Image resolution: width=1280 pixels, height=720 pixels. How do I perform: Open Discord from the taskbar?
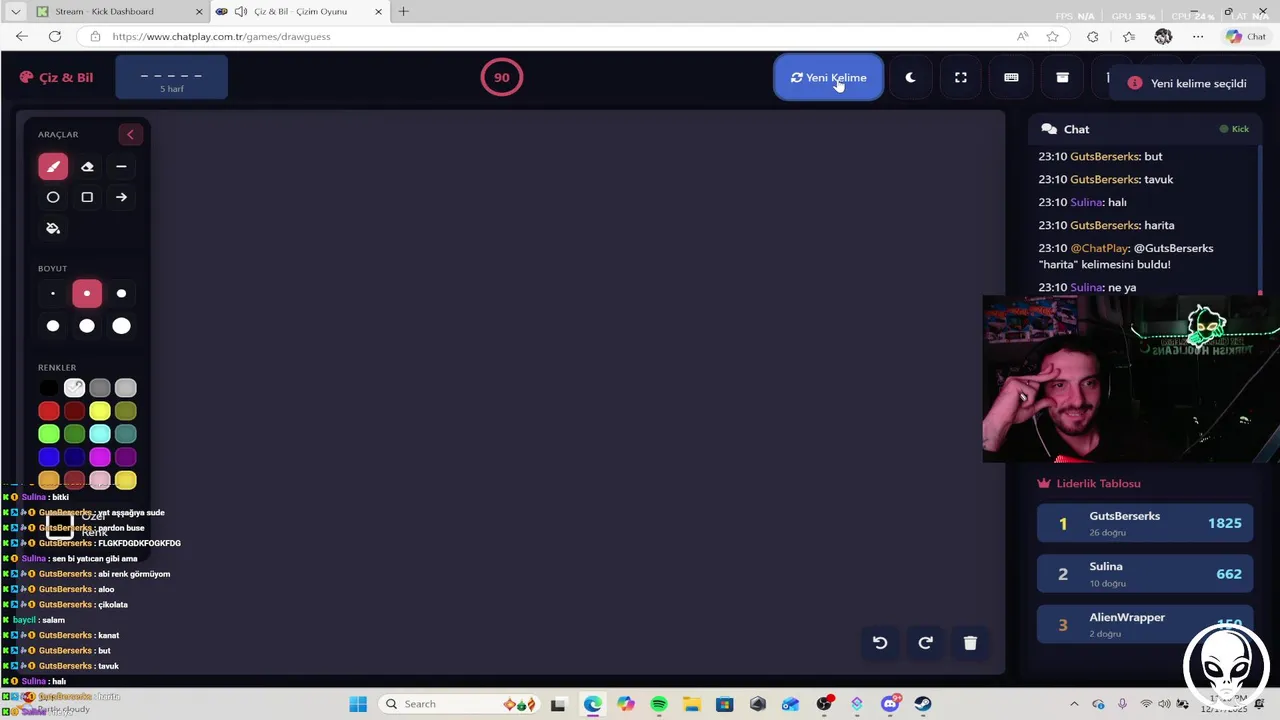[x=890, y=704]
